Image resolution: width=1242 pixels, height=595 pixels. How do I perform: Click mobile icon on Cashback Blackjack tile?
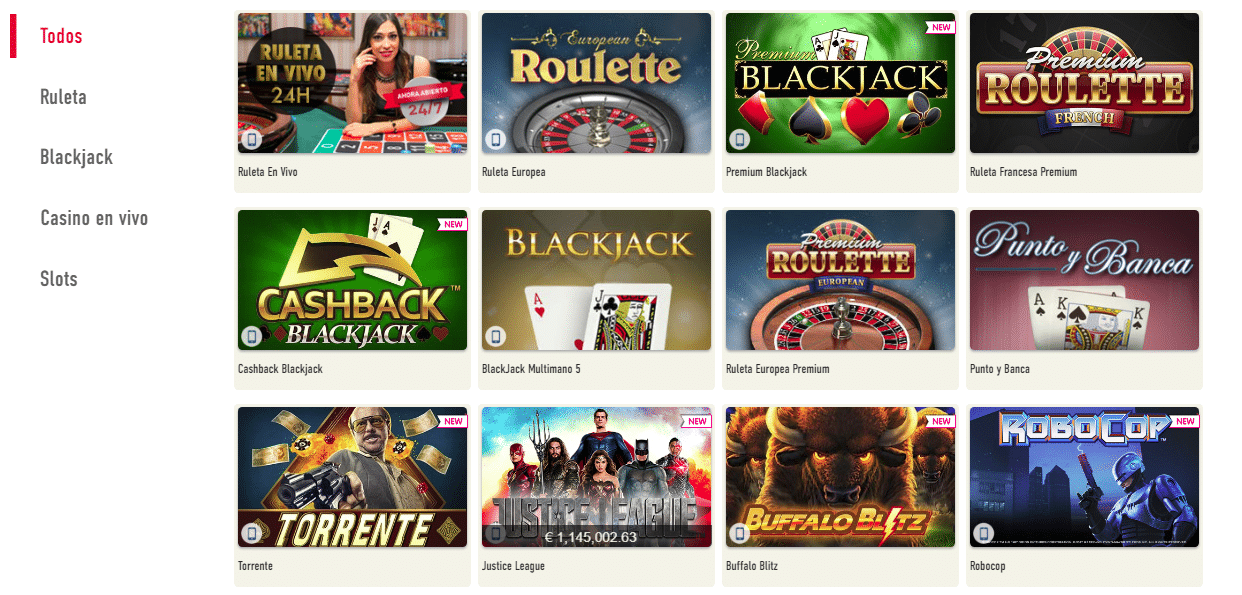coord(252,336)
